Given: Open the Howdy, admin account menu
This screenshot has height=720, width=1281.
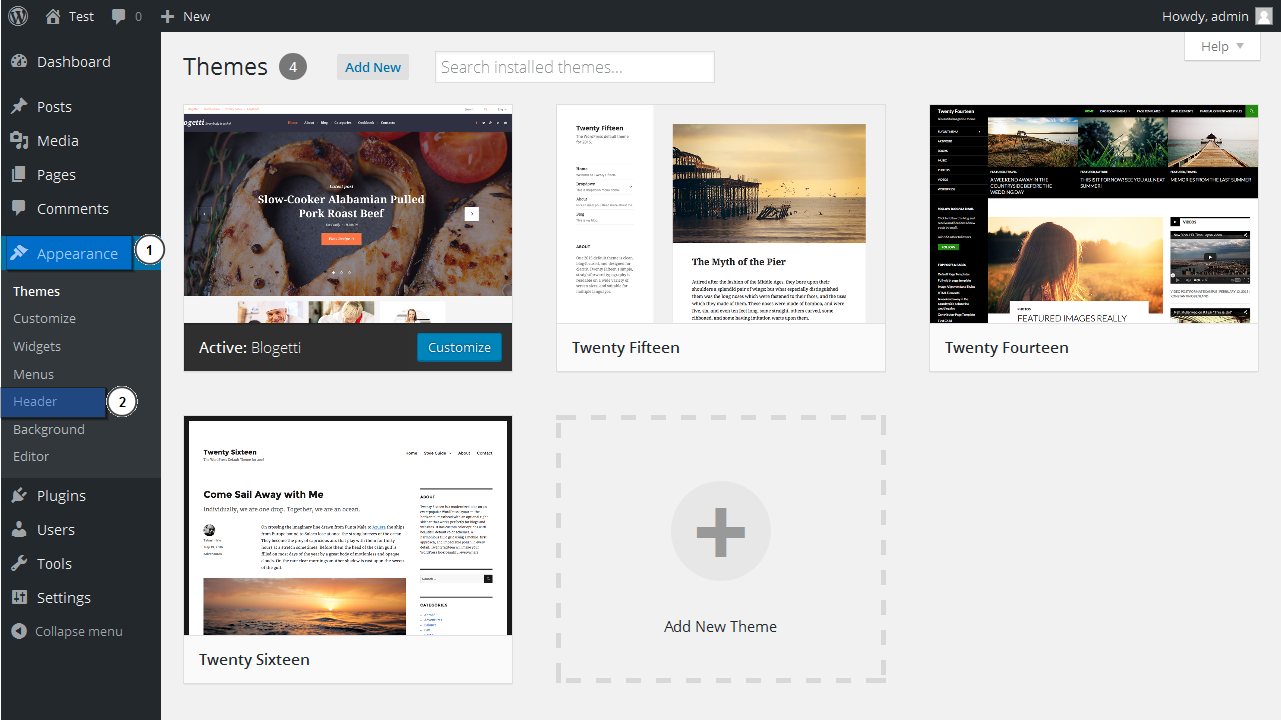Looking at the screenshot, I should [1217, 16].
